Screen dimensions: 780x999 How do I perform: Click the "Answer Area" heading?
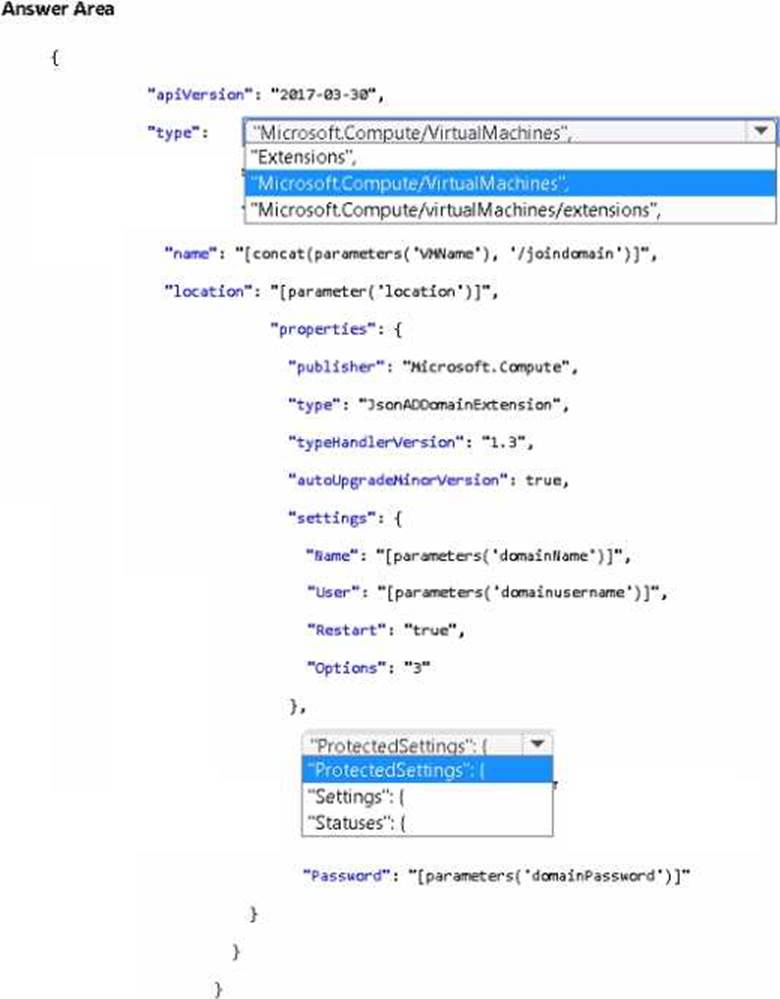(x=58, y=10)
